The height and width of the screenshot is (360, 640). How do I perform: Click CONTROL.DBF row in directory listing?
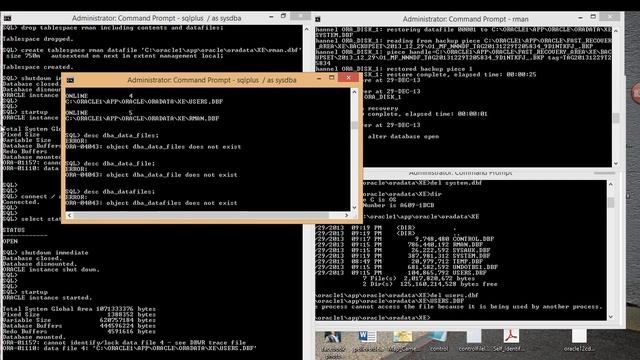(405, 239)
